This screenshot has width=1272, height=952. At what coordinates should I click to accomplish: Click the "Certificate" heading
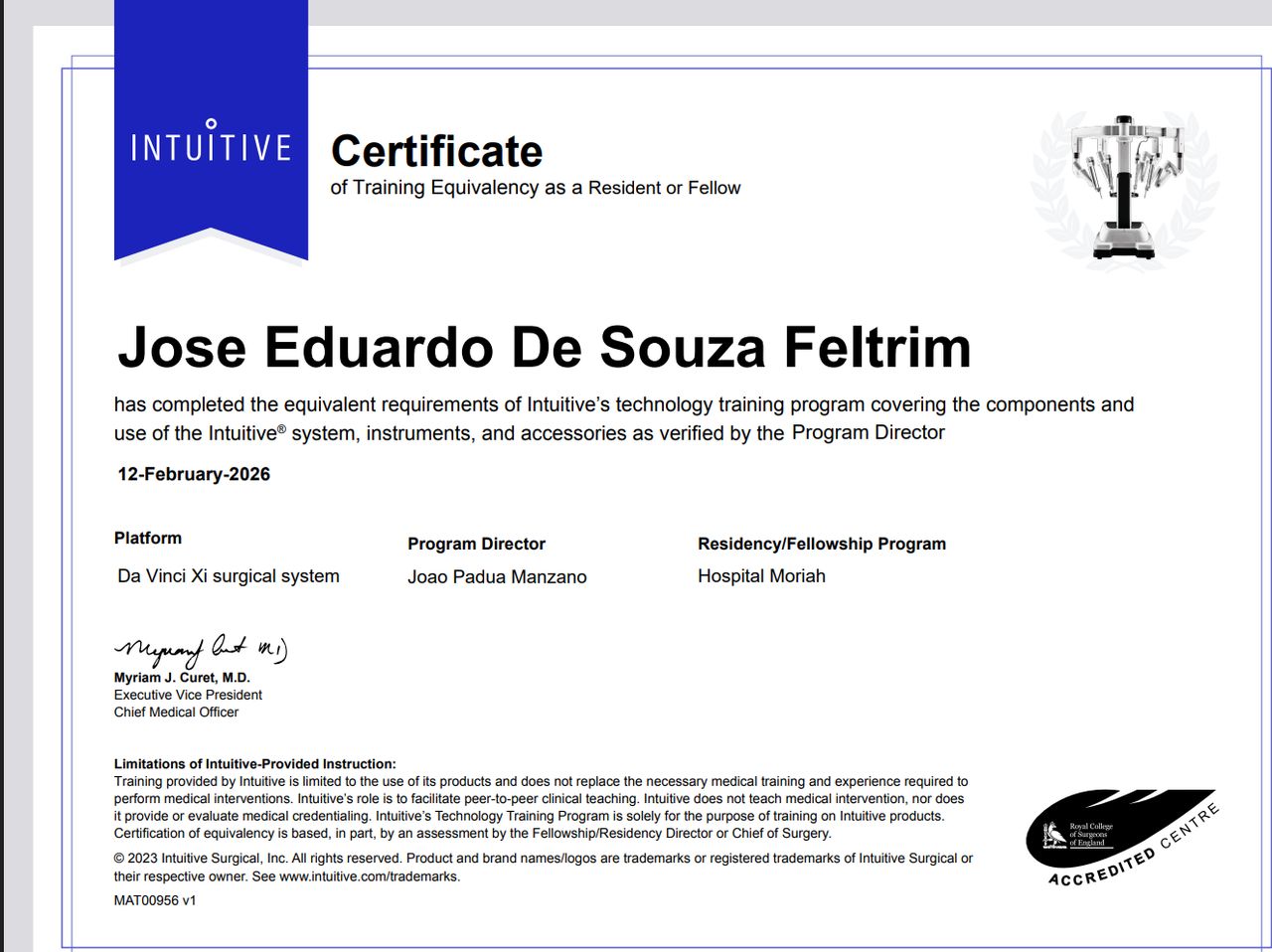pos(436,151)
